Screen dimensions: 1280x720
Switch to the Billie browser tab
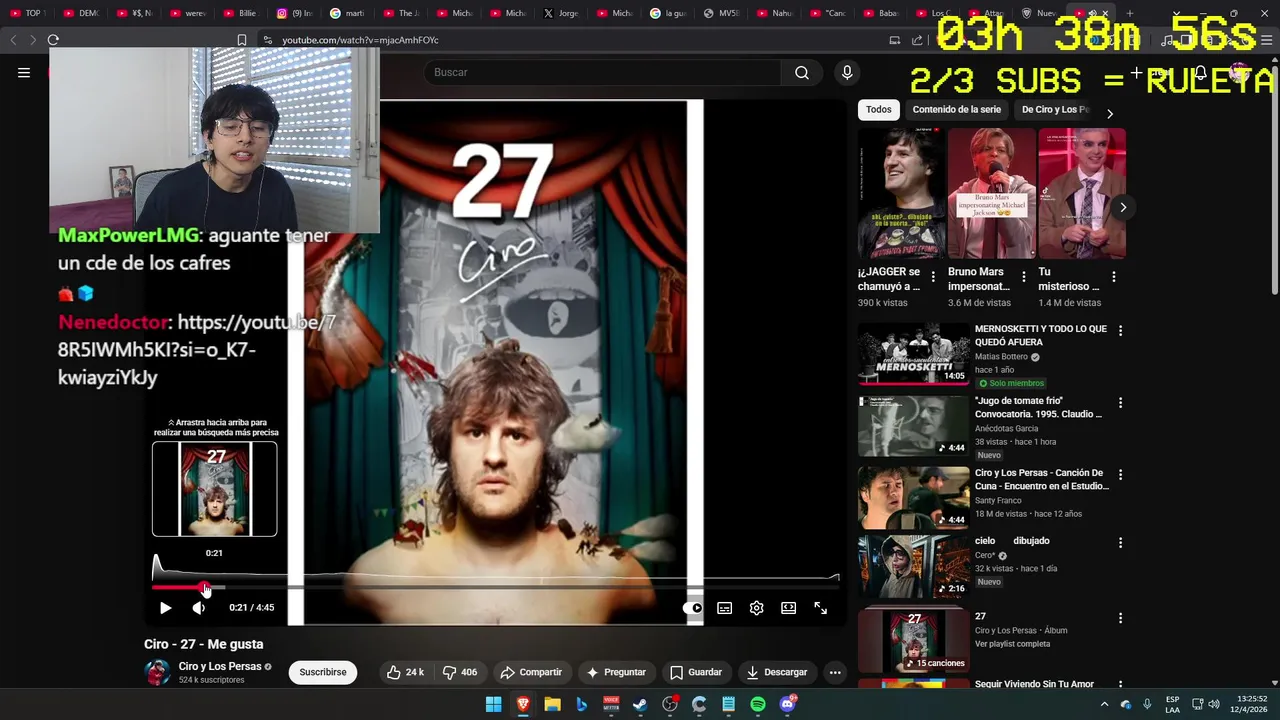(240, 13)
